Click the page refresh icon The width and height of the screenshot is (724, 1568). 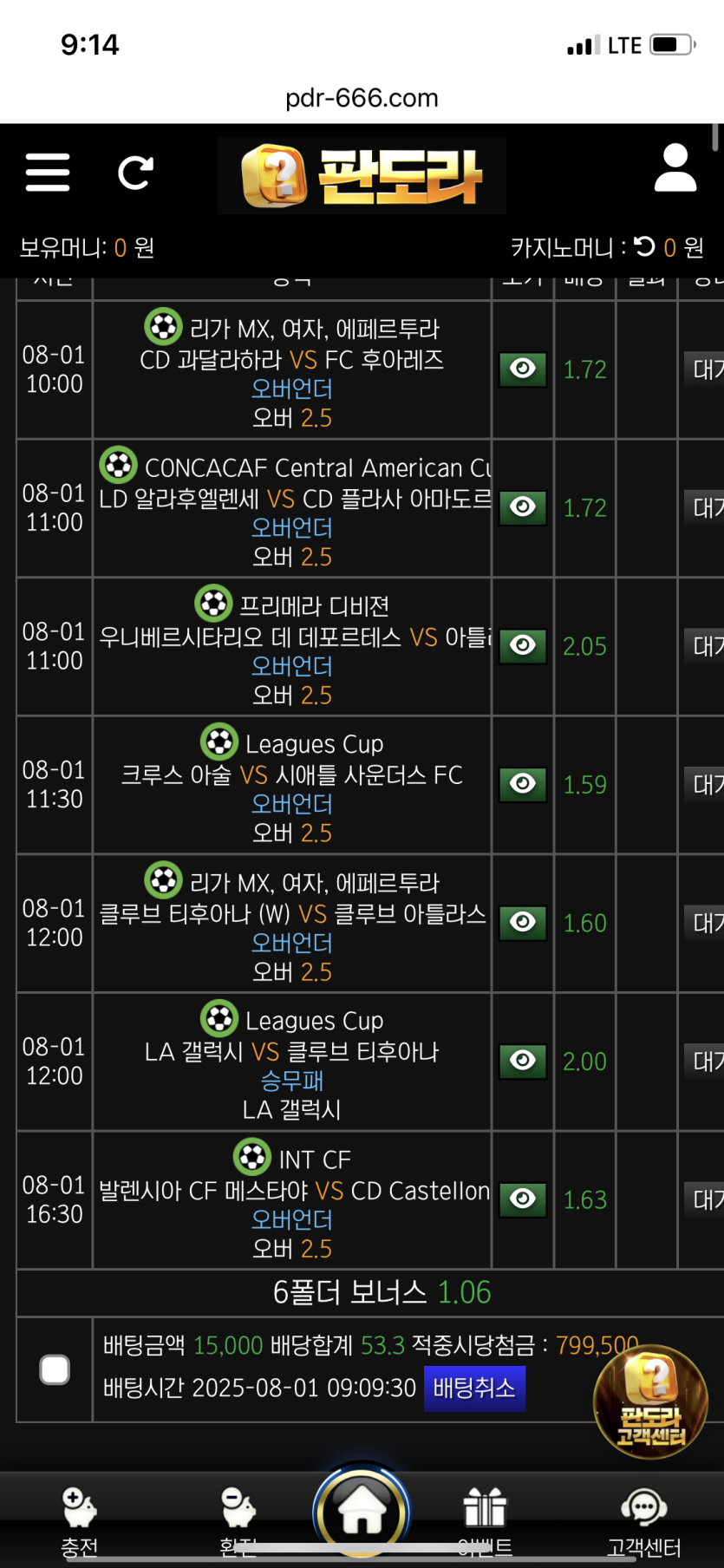coord(135,173)
